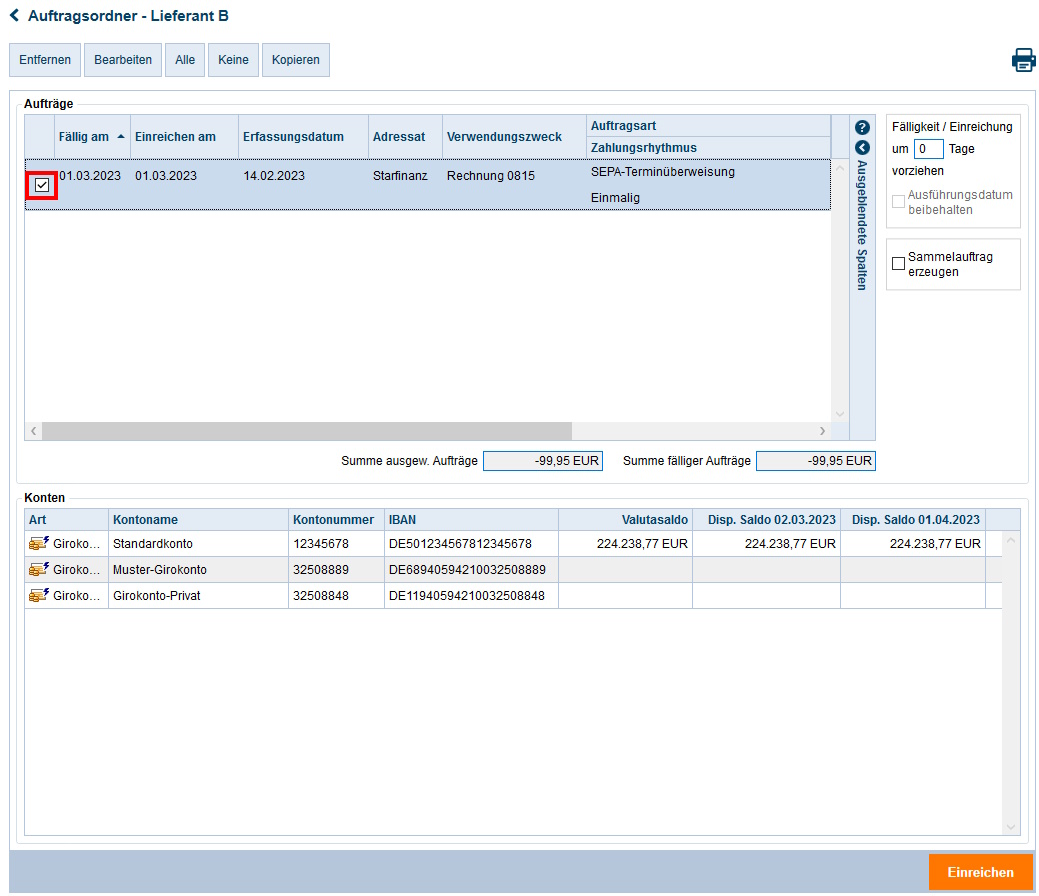Go back using the arrow beside Auftragsordner
1039x896 pixels.
(x=15, y=15)
